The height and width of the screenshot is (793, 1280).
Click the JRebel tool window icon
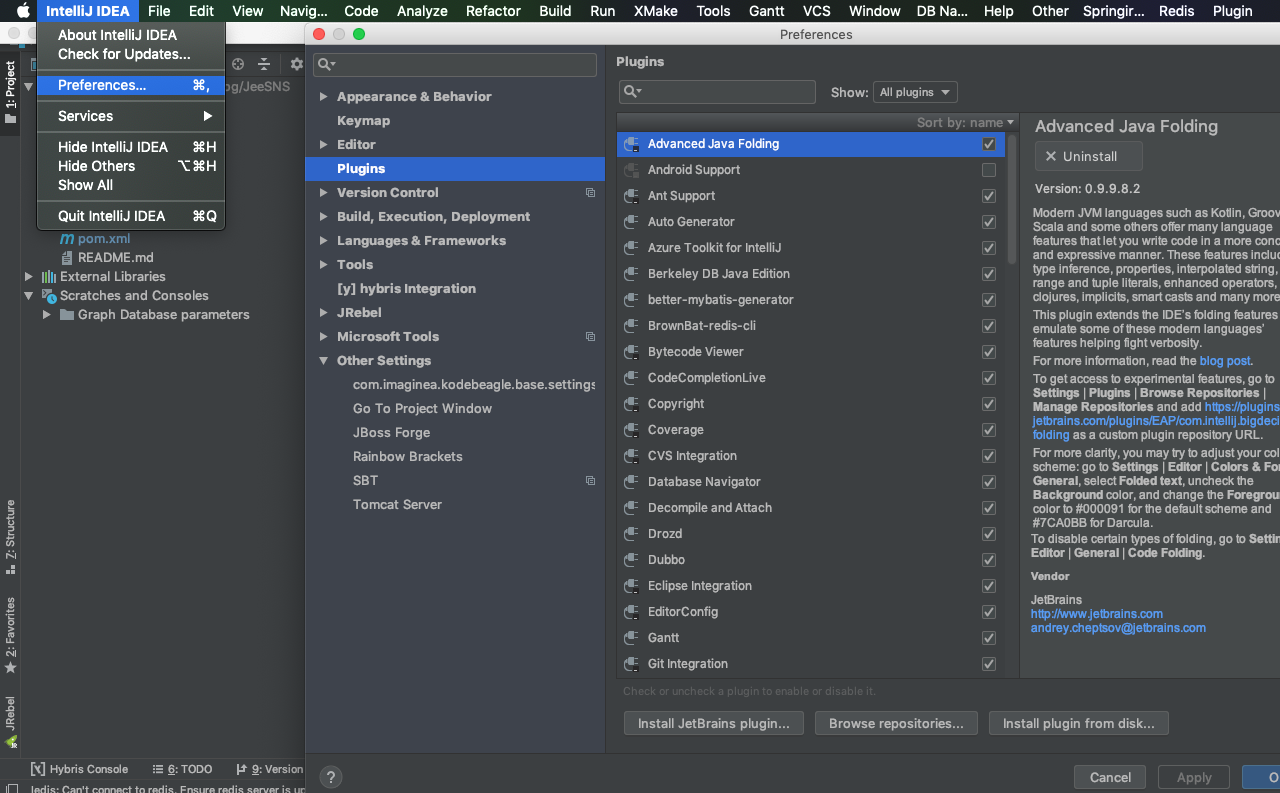point(11,741)
